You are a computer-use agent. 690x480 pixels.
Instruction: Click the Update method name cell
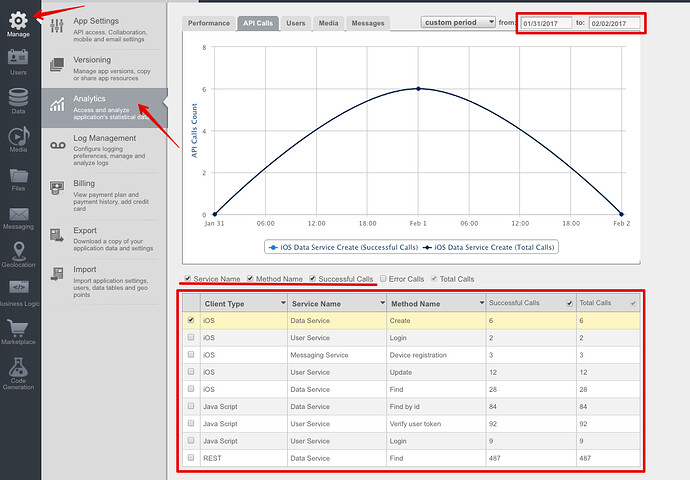[436, 372]
